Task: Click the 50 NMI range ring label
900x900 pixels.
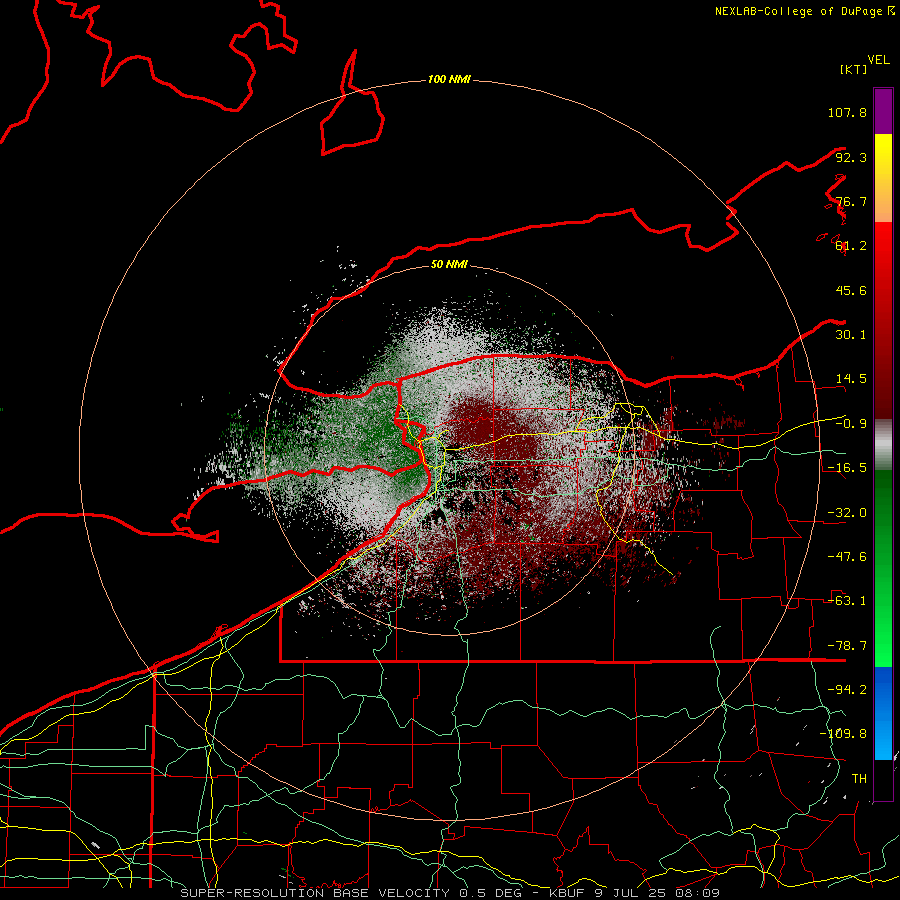Action: pyautogui.click(x=449, y=264)
